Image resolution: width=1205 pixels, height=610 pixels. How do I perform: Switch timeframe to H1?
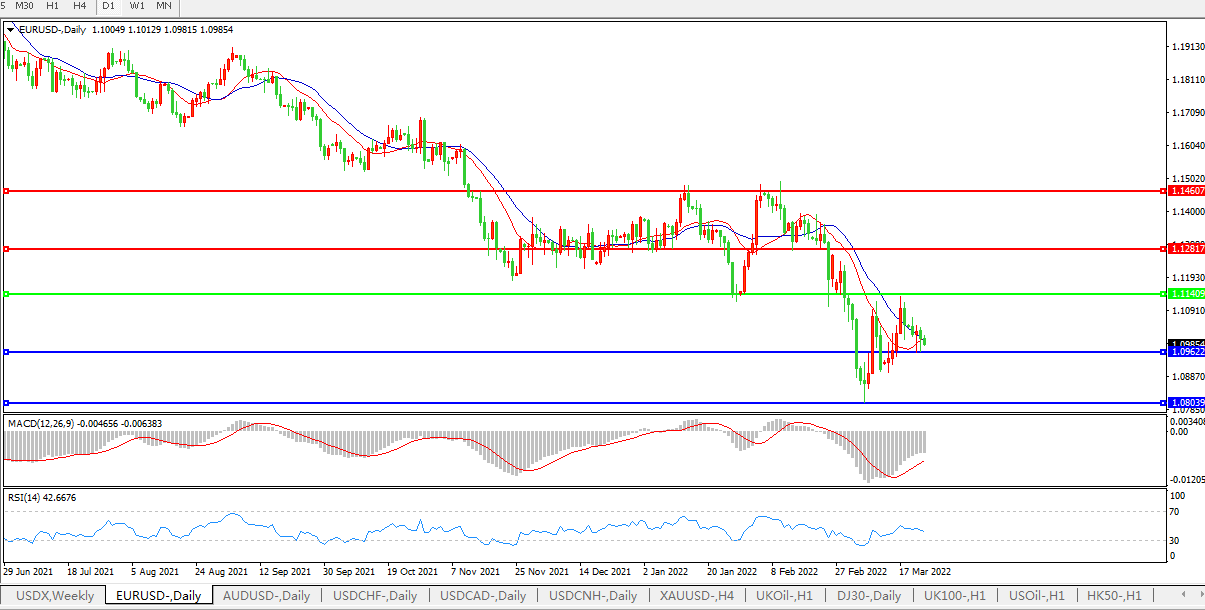[53, 6]
